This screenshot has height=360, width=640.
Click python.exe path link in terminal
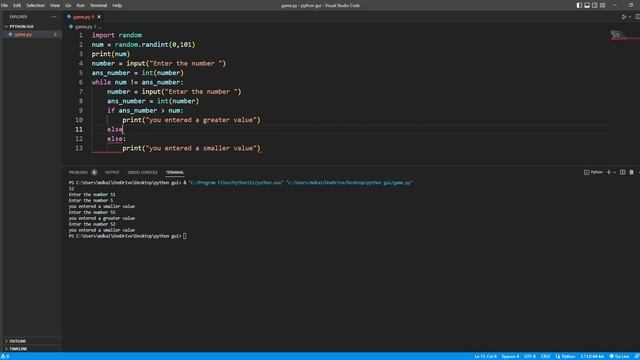pos(236,182)
